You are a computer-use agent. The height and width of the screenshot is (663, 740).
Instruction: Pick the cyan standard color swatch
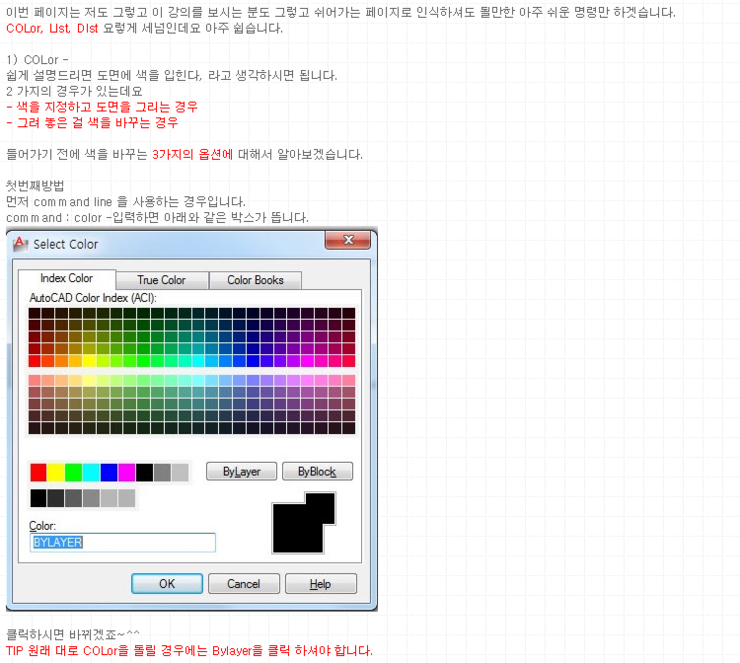coord(91,472)
